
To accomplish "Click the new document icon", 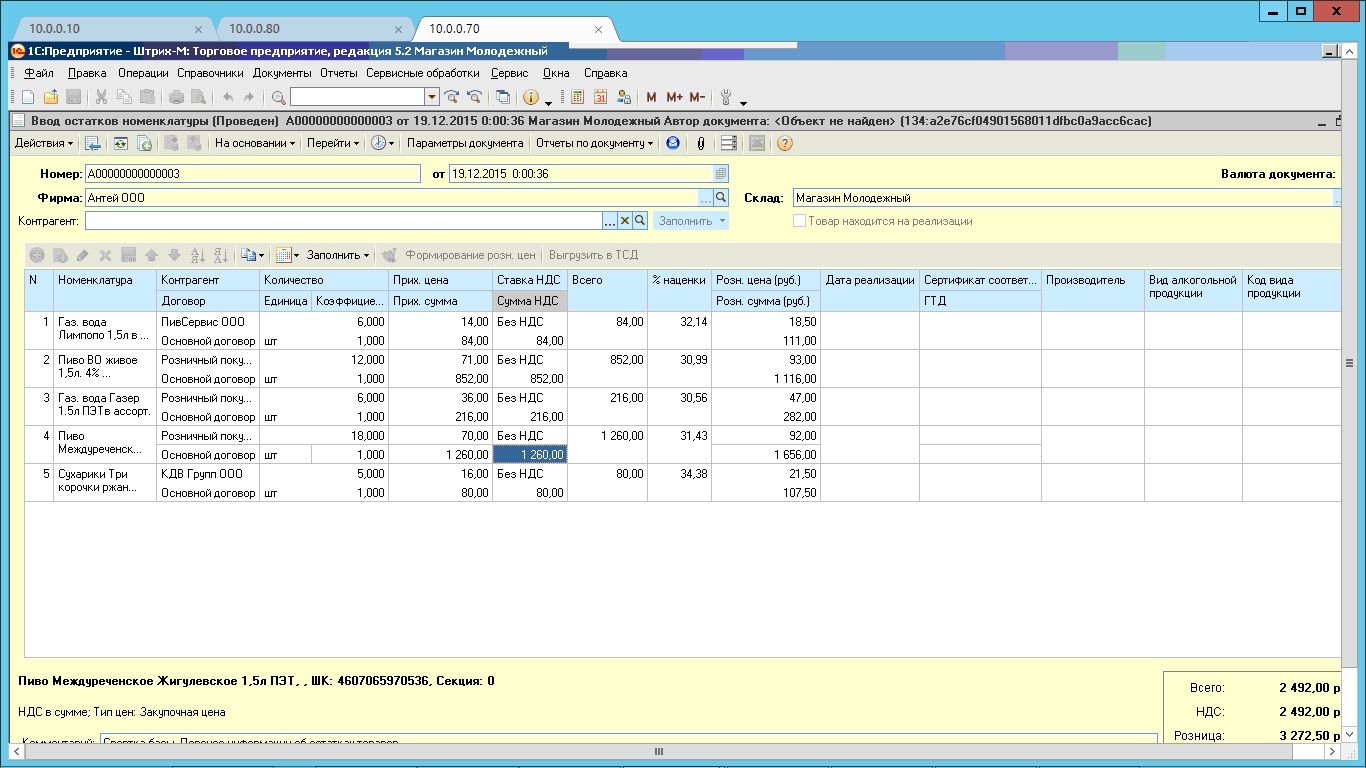I will [x=28, y=97].
